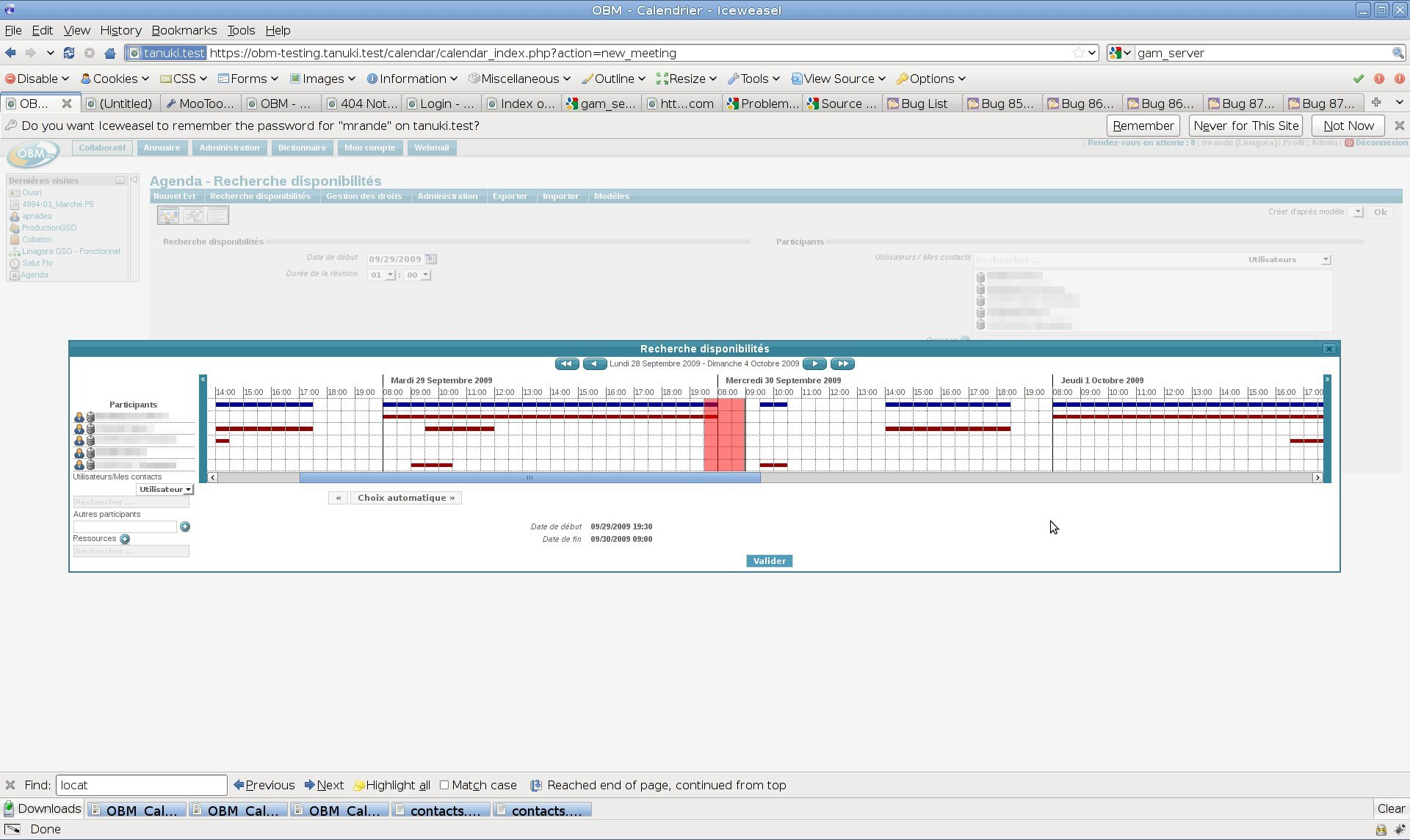1410x840 pixels.
Task: Open the Utilisateur dropdown
Action: [165, 489]
